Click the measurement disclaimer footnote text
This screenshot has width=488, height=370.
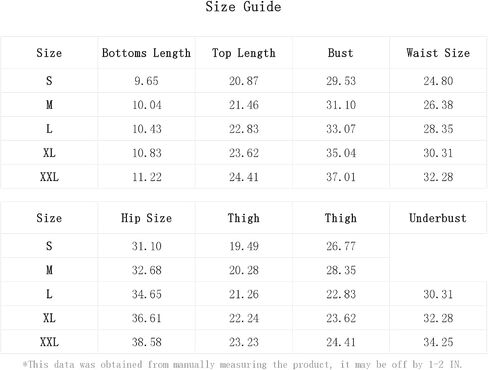click(242, 364)
